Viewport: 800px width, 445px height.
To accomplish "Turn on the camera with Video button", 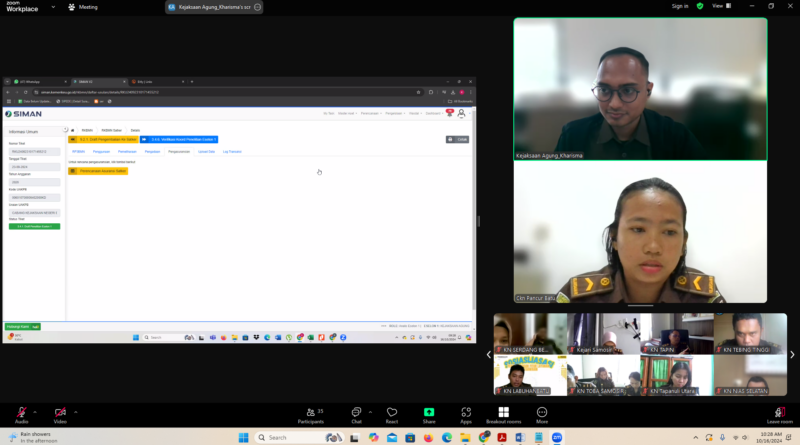I will (60, 414).
